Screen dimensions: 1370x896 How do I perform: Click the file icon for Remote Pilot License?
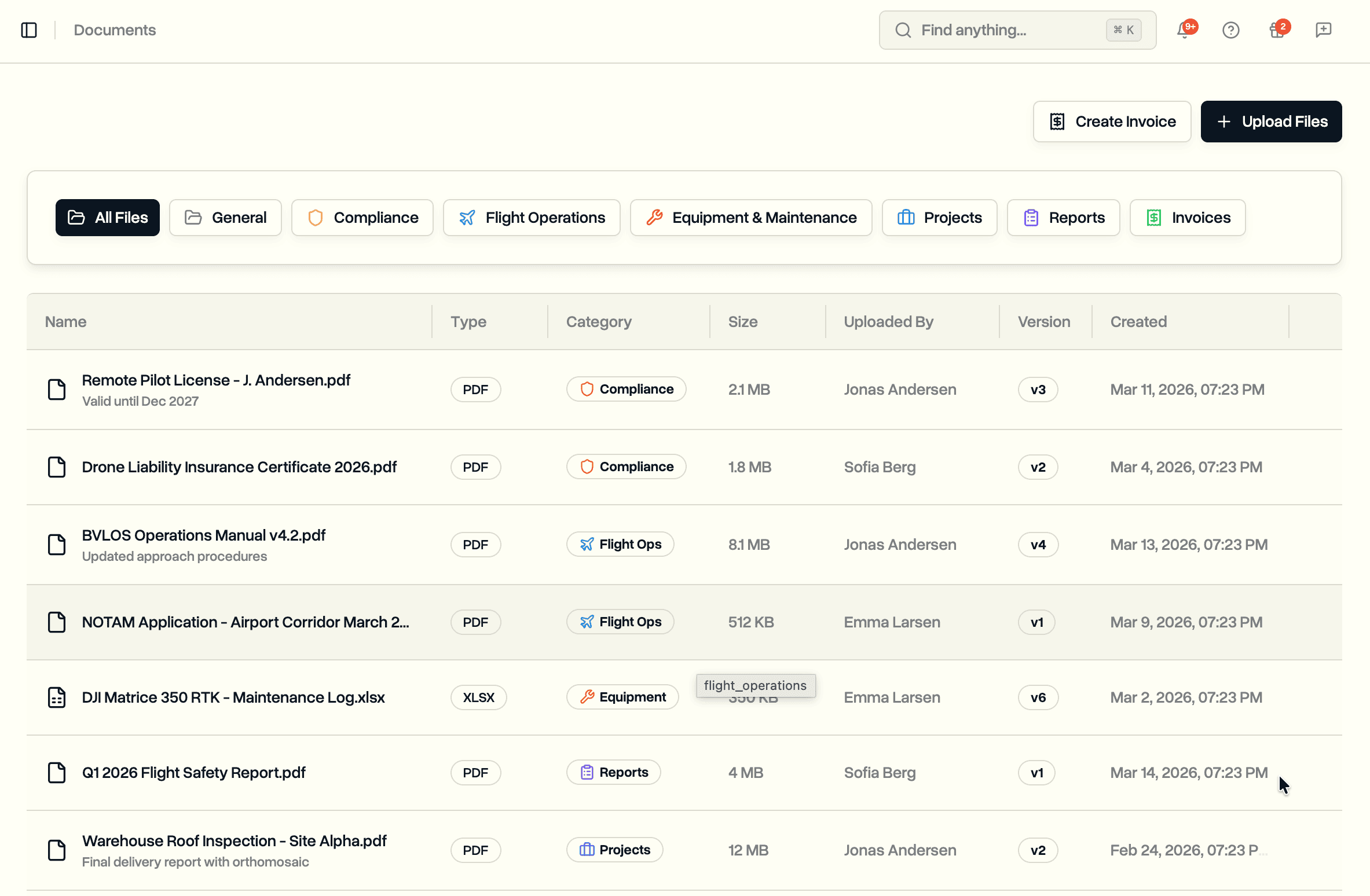pyautogui.click(x=57, y=390)
